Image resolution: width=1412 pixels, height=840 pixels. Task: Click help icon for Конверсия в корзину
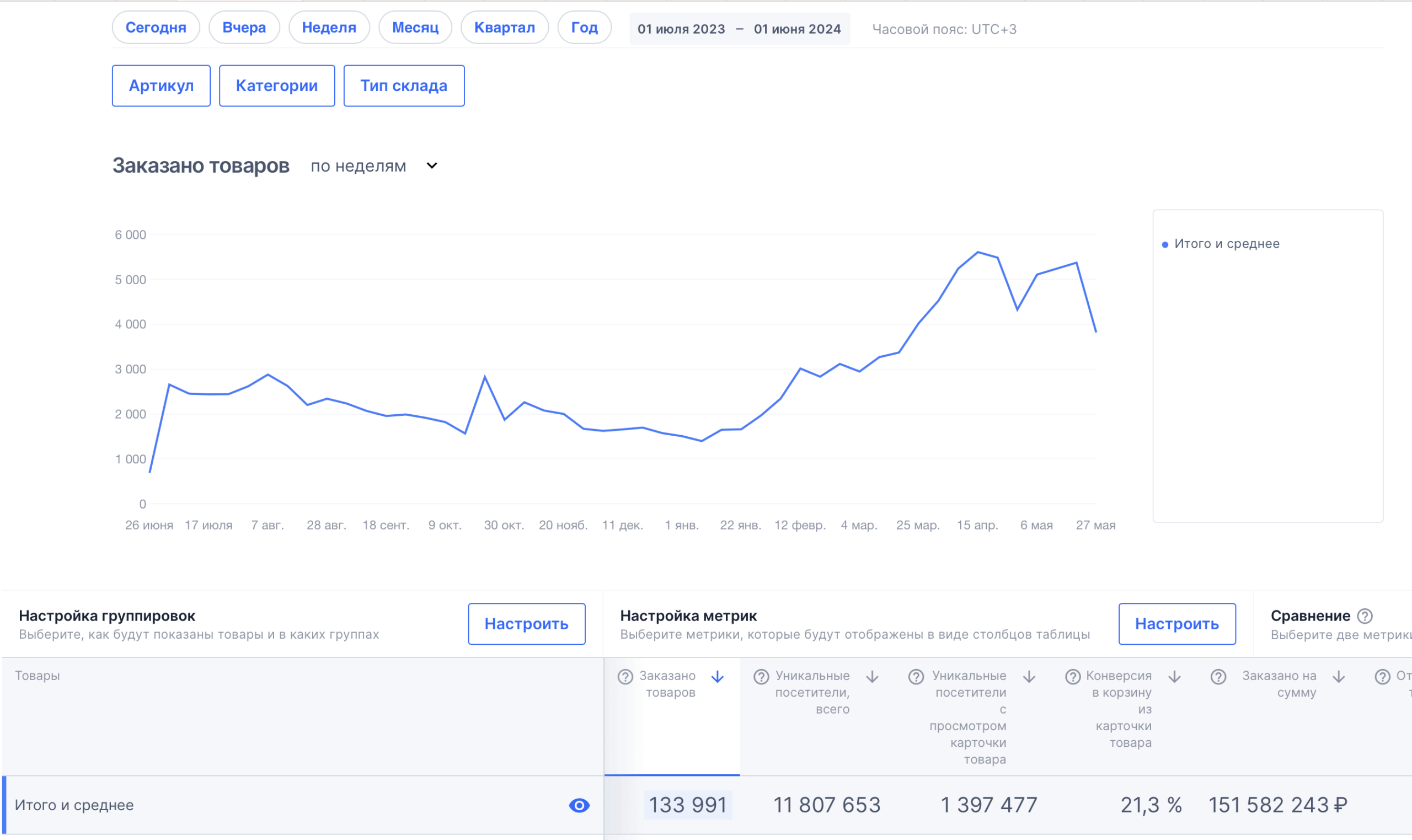(x=1072, y=676)
